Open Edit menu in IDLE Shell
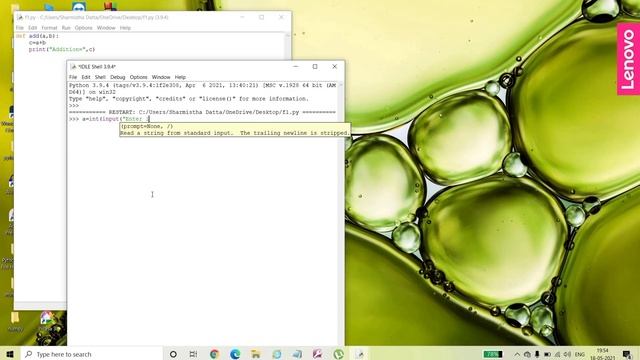This screenshot has height=360, width=640. [86, 77]
